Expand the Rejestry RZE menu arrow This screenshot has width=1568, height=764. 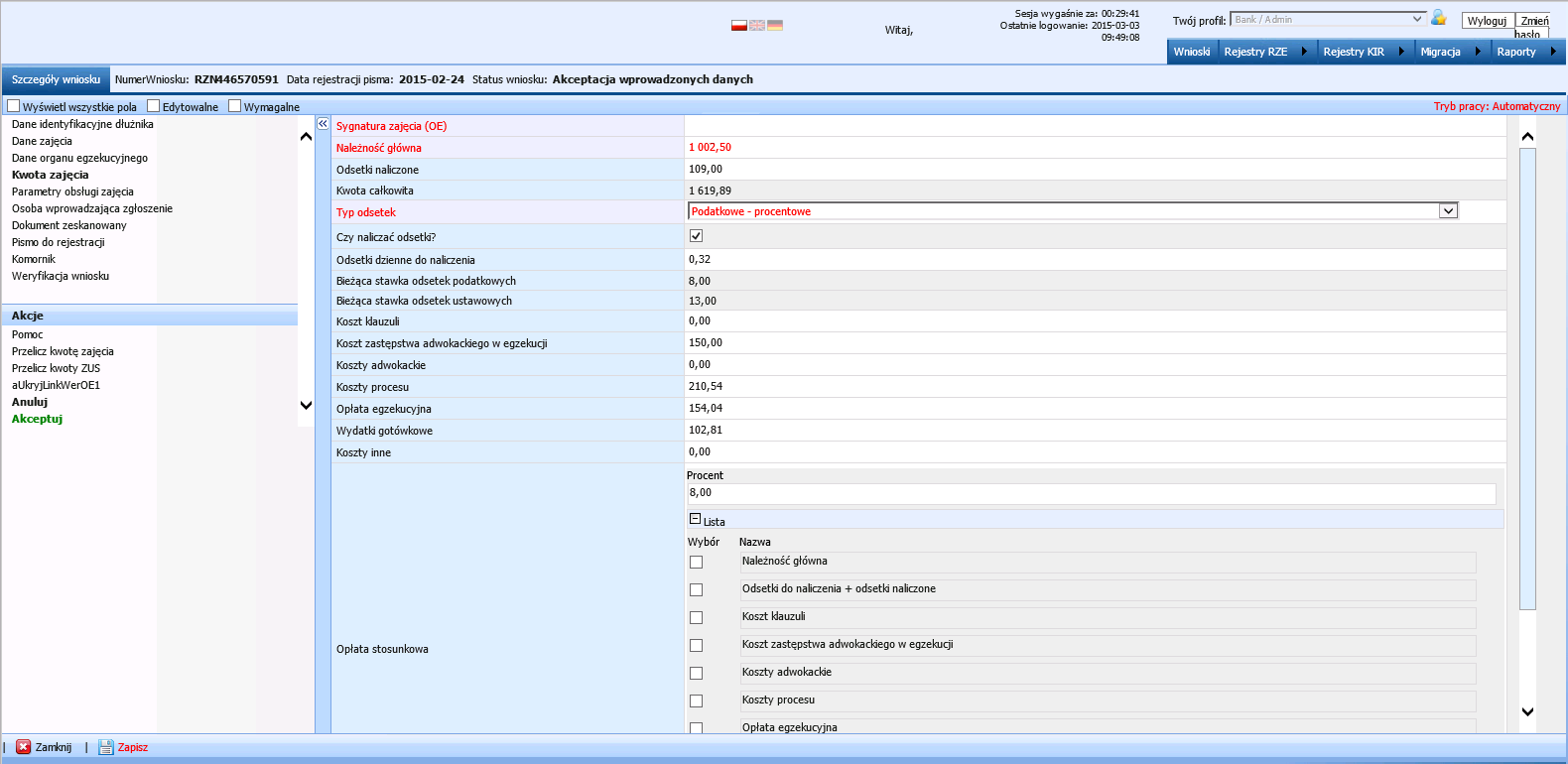pos(1304,52)
